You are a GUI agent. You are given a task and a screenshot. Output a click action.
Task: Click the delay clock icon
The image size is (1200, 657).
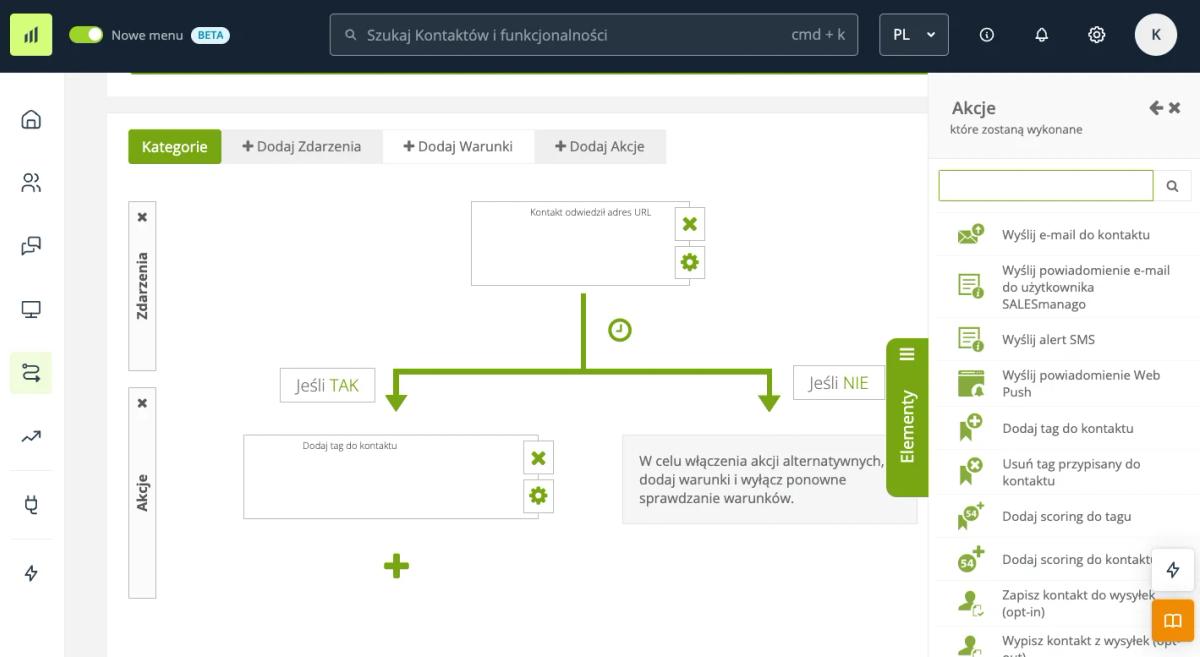[620, 330]
